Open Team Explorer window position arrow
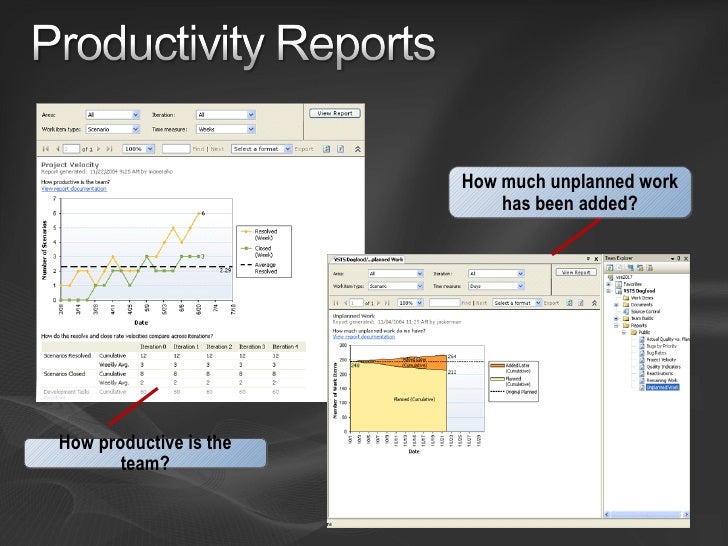The image size is (728, 546). click(x=672, y=258)
